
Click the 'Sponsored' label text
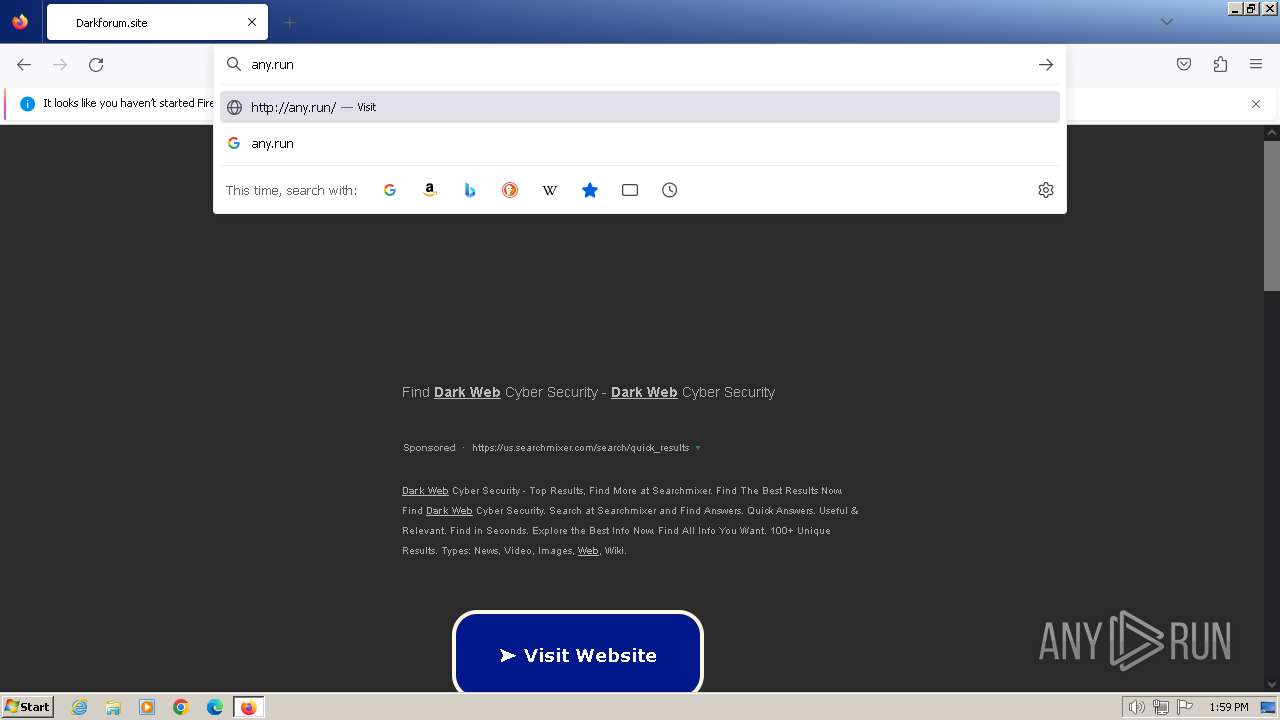coord(429,448)
